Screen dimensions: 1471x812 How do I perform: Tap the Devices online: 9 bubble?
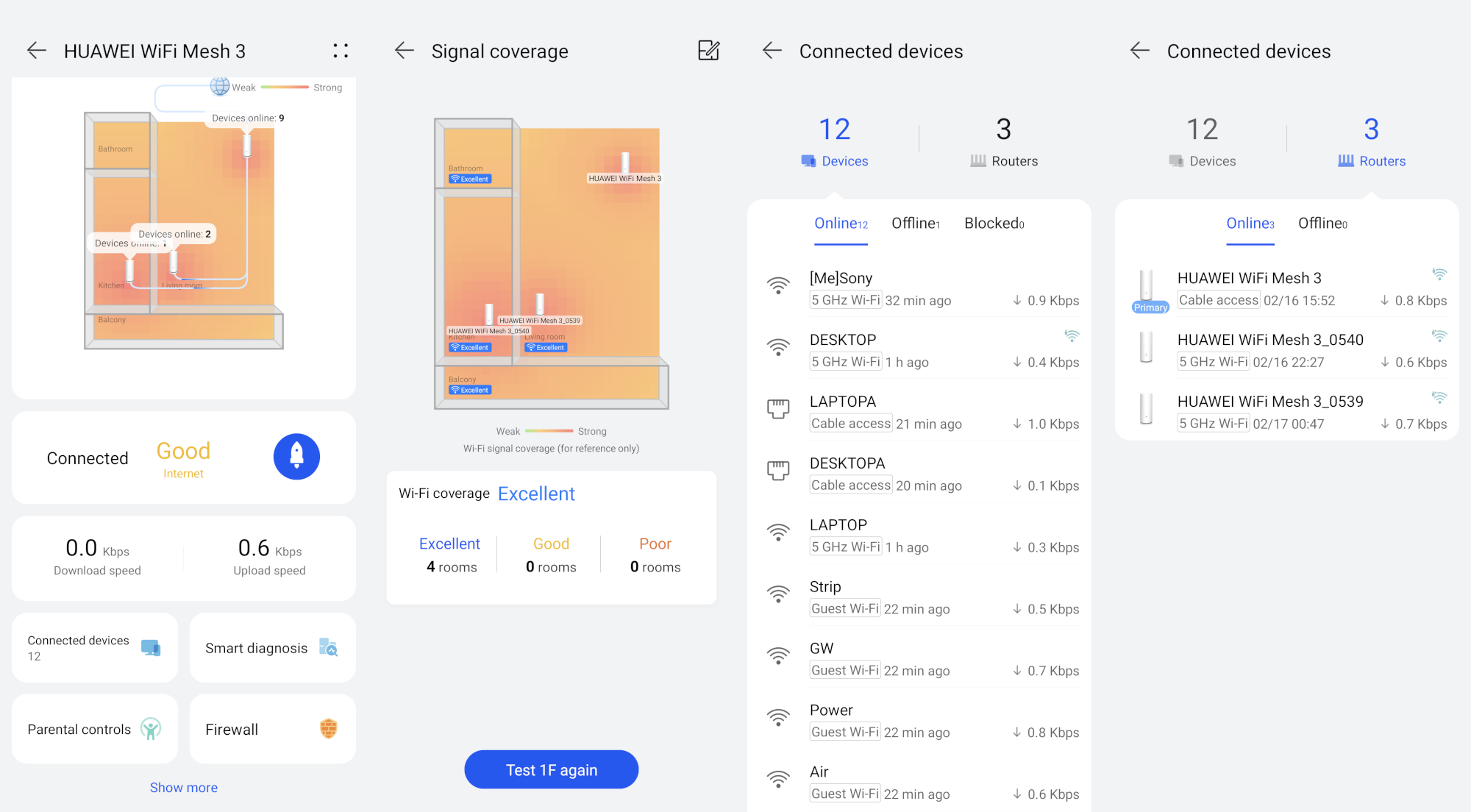click(248, 118)
